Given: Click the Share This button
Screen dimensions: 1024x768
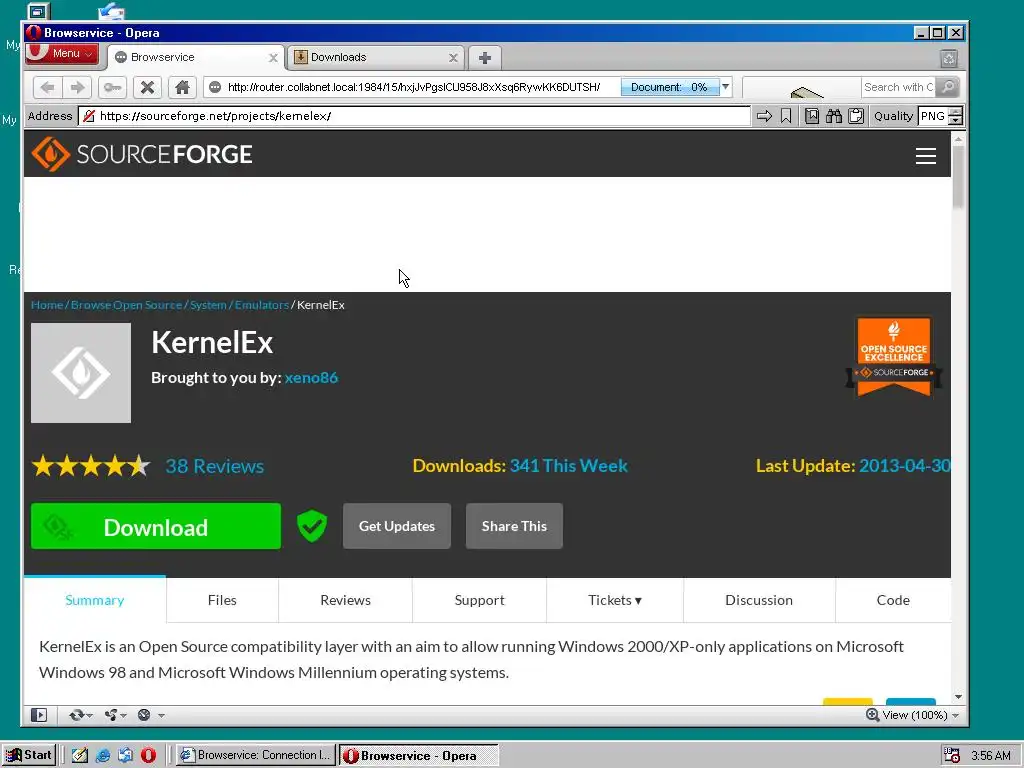Looking at the screenshot, I should (x=514, y=526).
